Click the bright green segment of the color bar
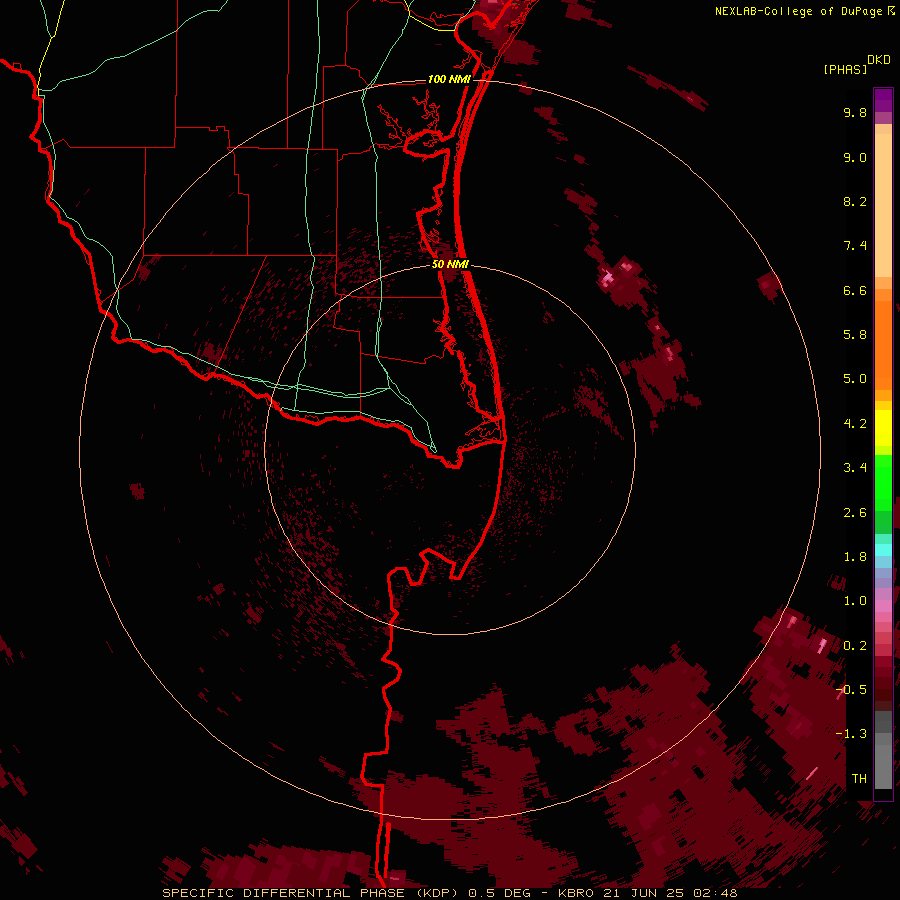This screenshot has height=900, width=900. pyautogui.click(x=883, y=484)
